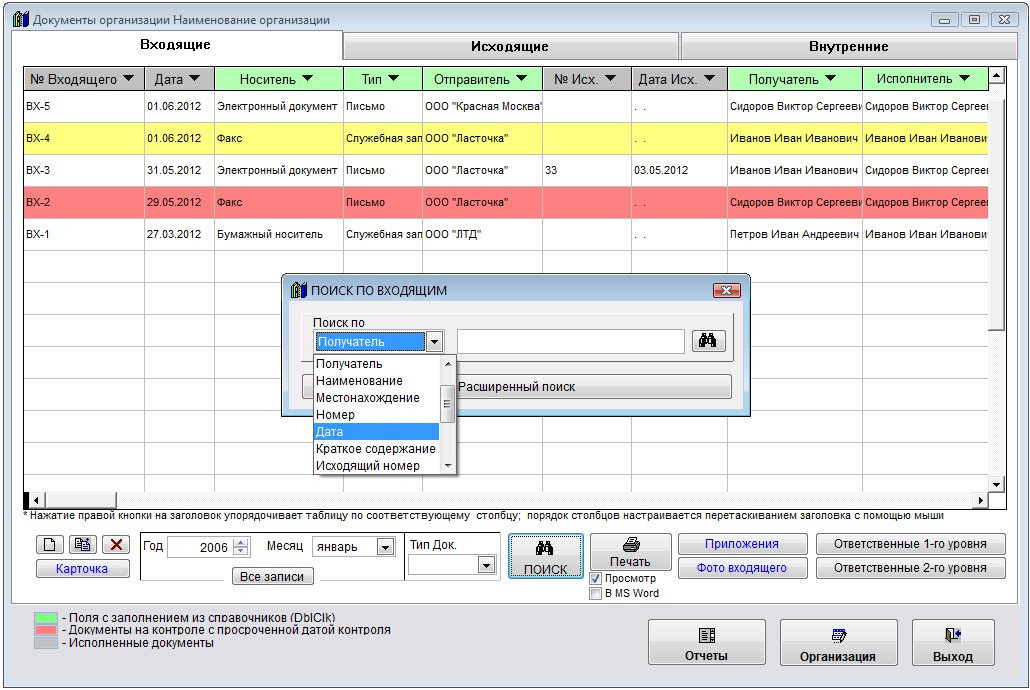Click the search text input field
This screenshot has height=690, width=1030.
point(570,342)
